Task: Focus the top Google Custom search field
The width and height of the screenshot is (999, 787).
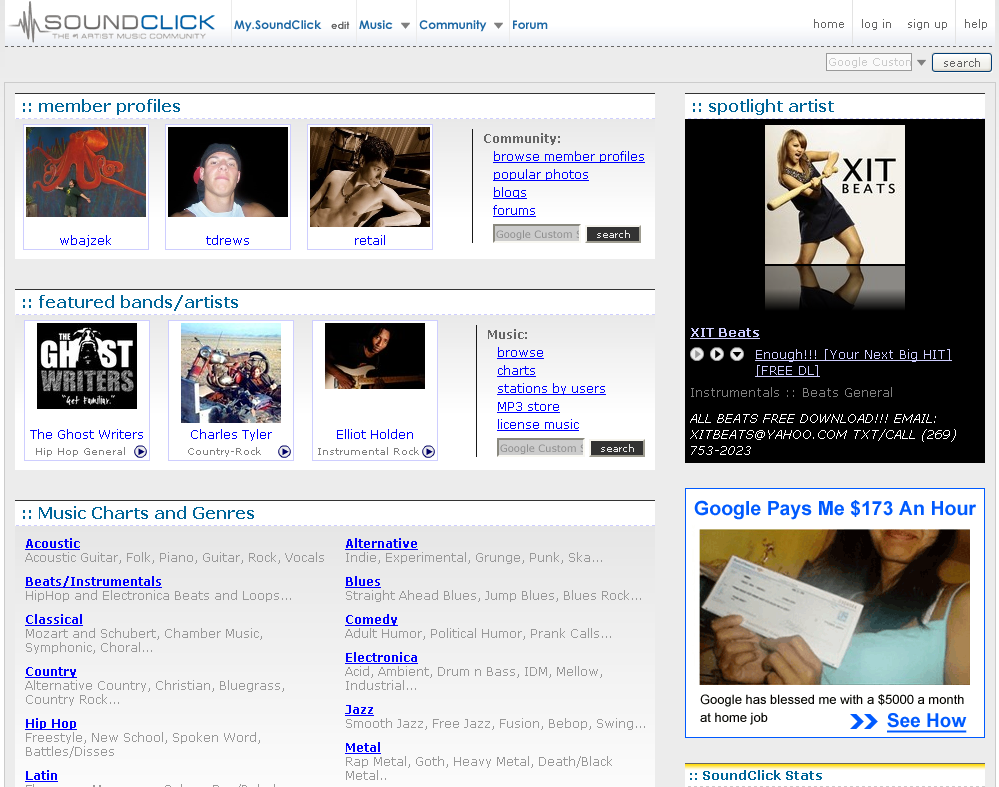Action: click(x=868, y=62)
